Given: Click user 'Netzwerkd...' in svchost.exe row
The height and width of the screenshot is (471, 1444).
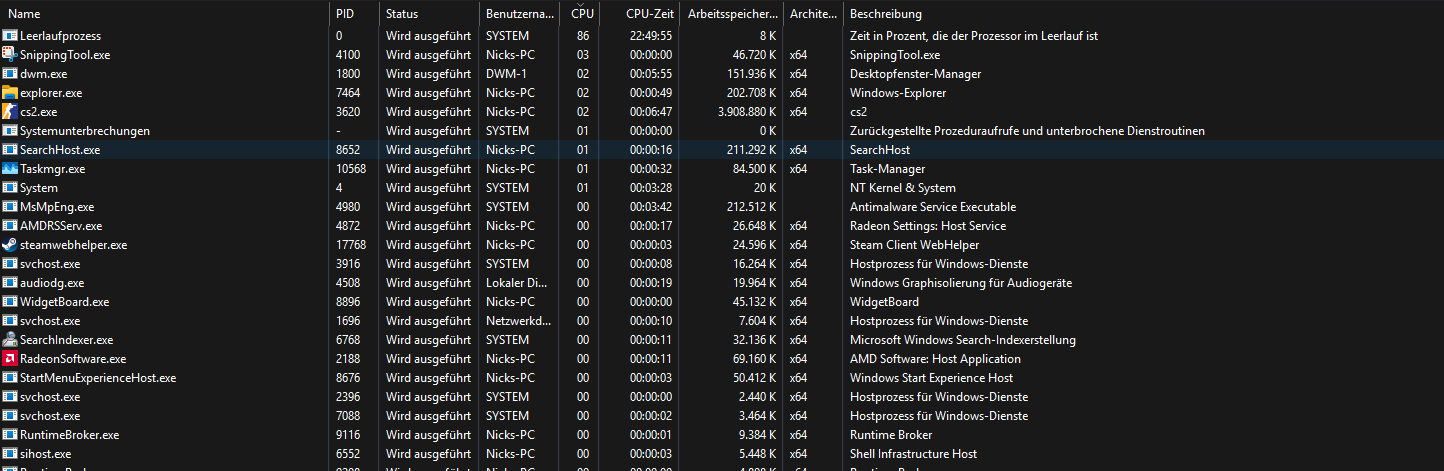Looking at the screenshot, I should [x=519, y=321].
